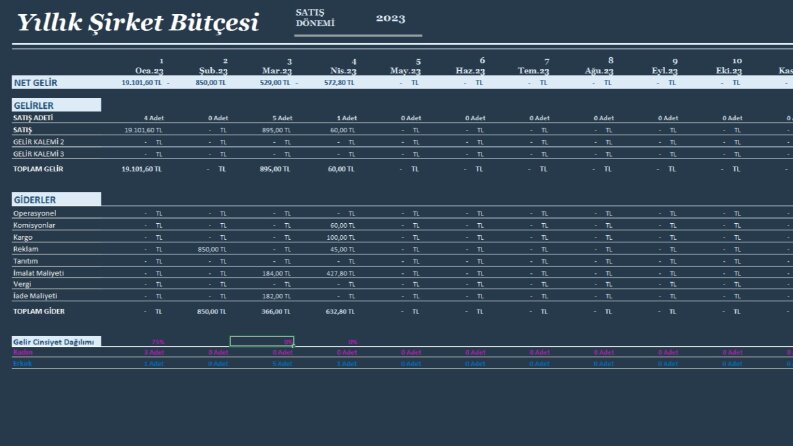
Task: Select the 'Oca.23' column header
Action: click(149, 71)
